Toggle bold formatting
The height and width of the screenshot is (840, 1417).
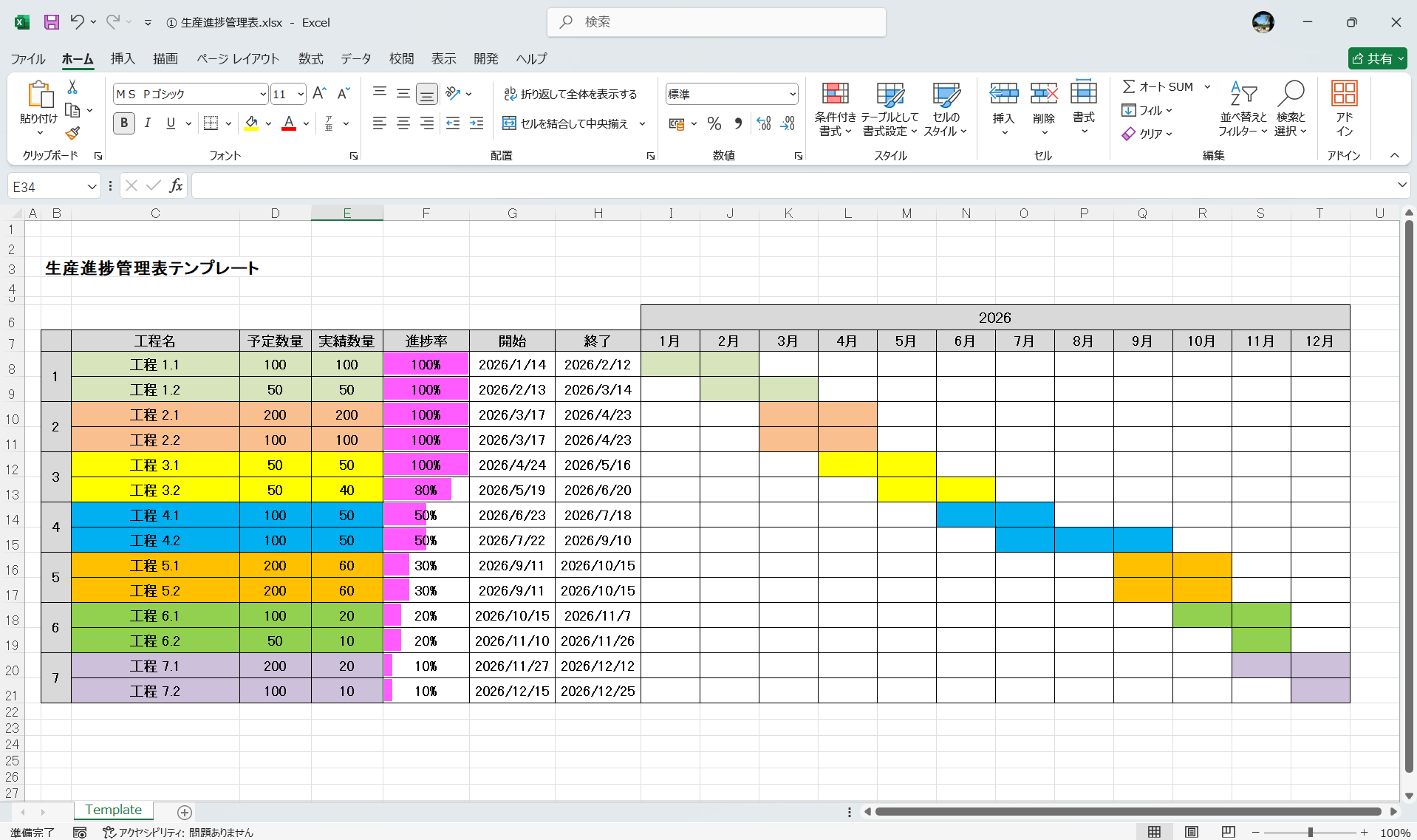point(123,123)
